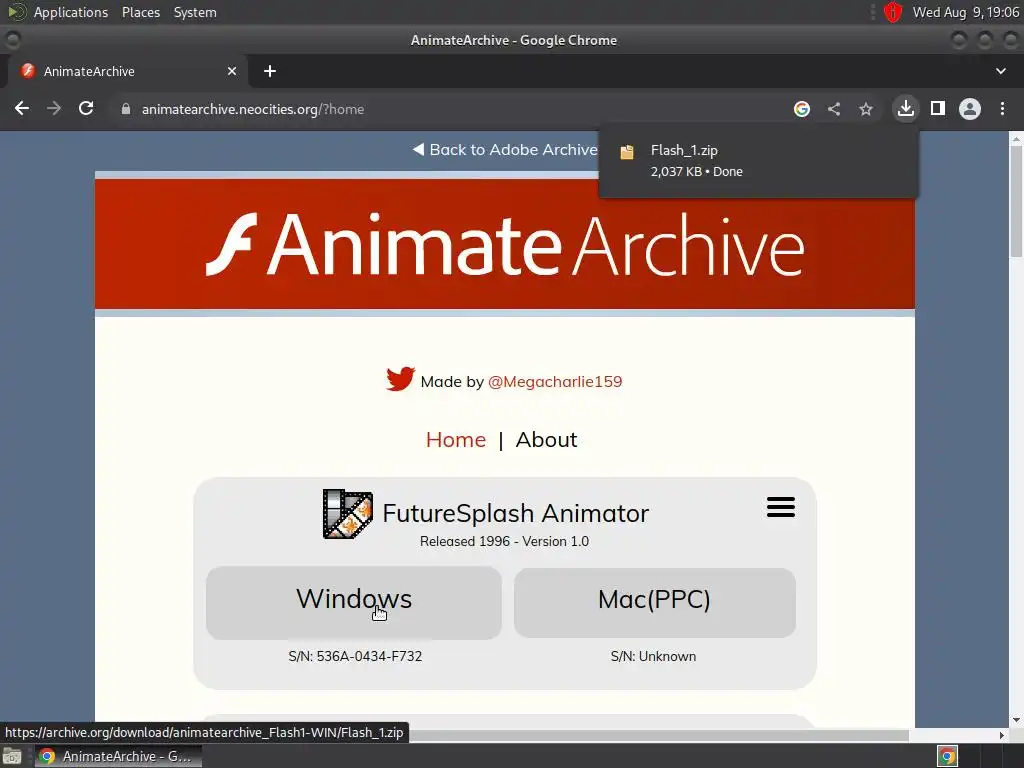Viewport: 1024px width, 768px height.
Task: Click the address bar URL field
Action: [451, 109]
